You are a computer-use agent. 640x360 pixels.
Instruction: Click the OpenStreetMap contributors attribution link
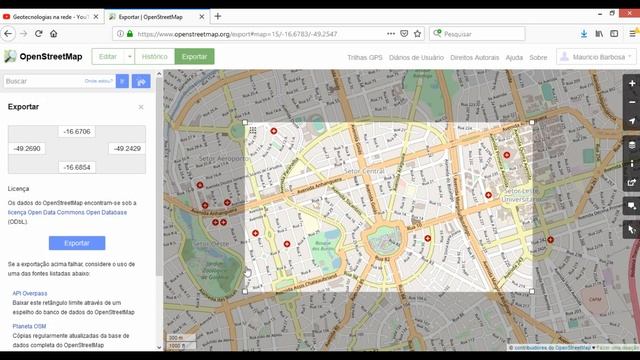coord(552,348)
